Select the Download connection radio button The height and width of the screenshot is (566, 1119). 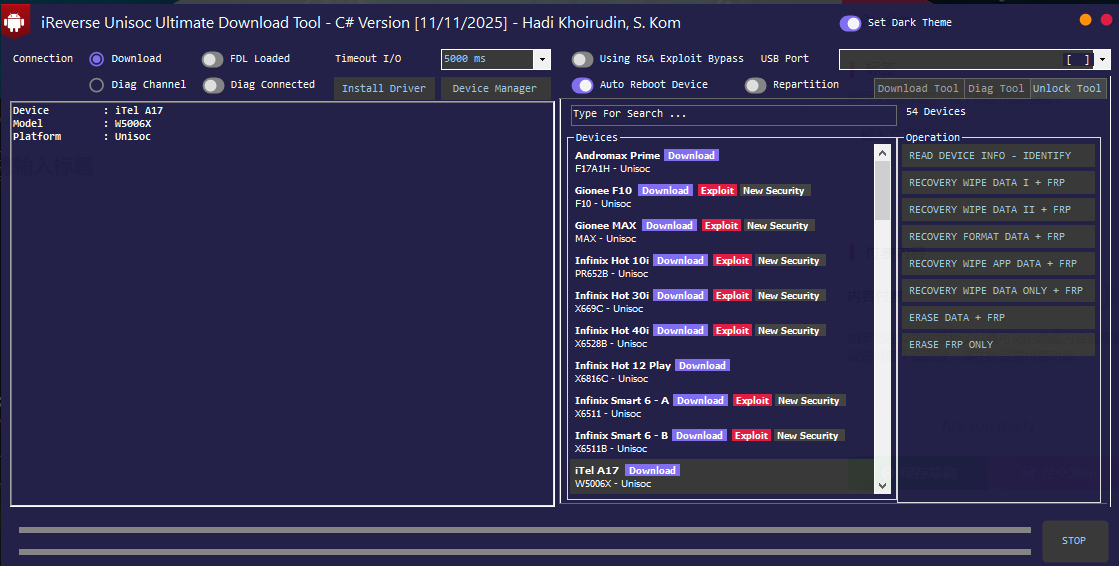[96, 59]
